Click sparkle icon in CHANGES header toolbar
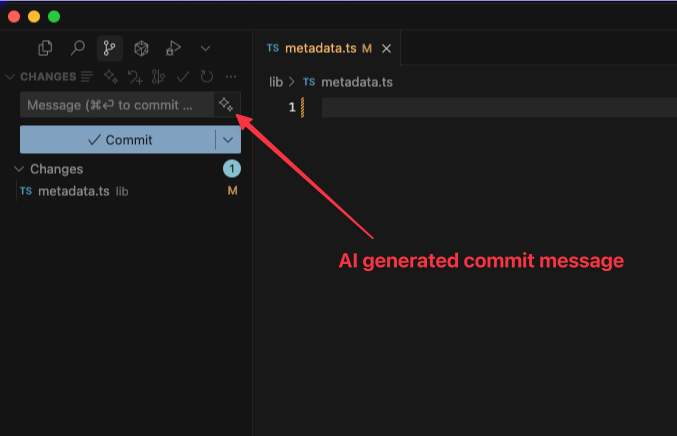Viewport: 677px width, 436px height. [x=111, y=77]
